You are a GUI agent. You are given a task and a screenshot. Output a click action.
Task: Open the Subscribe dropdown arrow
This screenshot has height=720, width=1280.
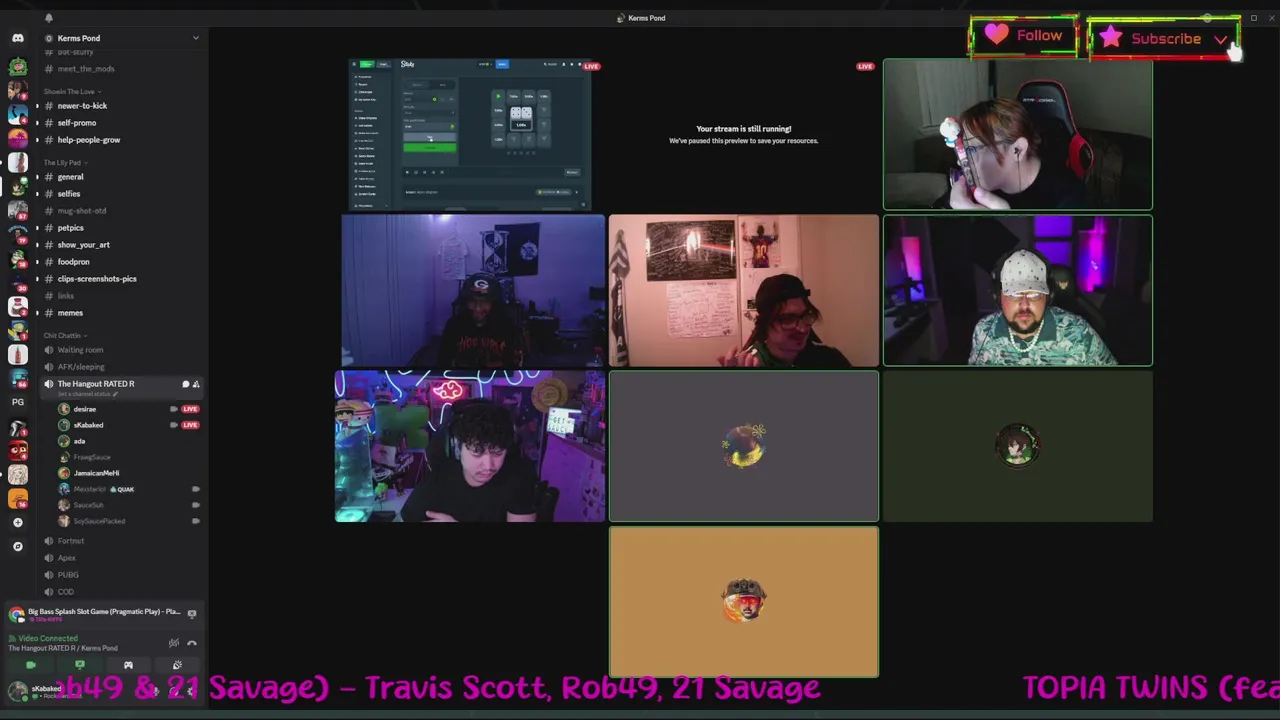tap(1221, 39)
